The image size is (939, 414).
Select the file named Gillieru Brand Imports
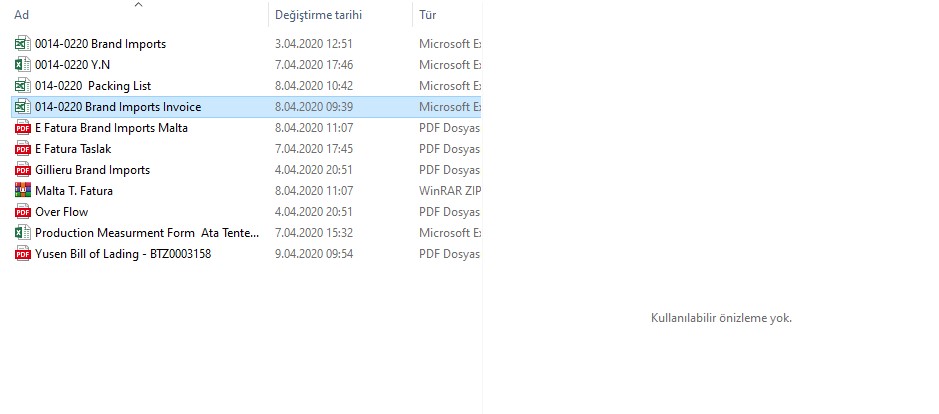click(92, 170)
